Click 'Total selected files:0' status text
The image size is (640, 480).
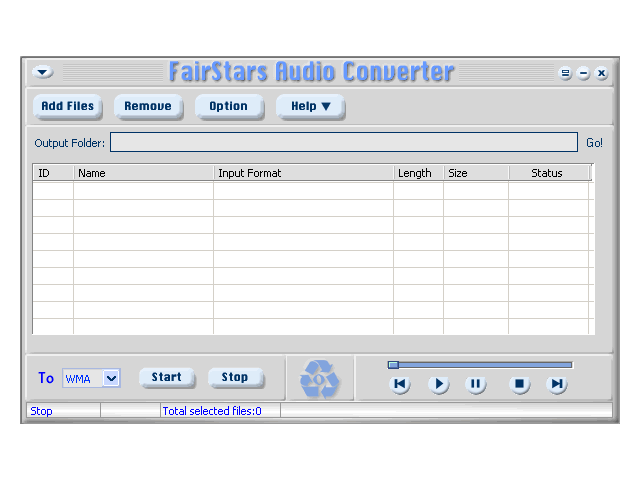point(212,411)
